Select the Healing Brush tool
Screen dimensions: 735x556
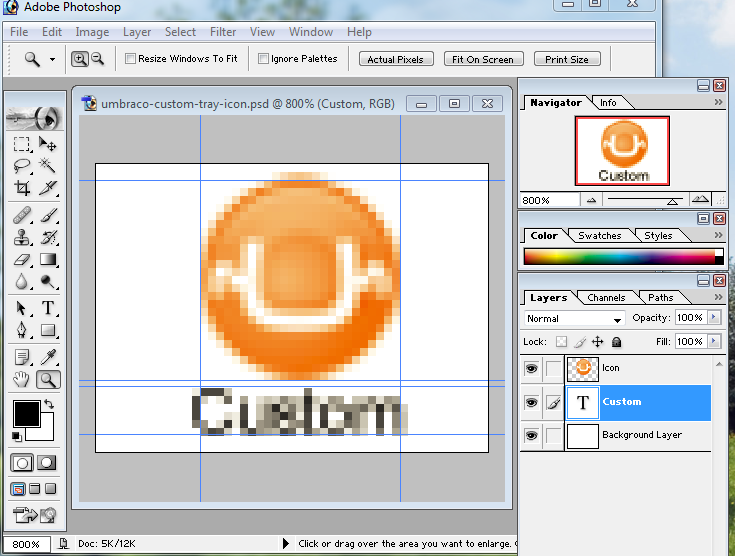coord(22,216)
